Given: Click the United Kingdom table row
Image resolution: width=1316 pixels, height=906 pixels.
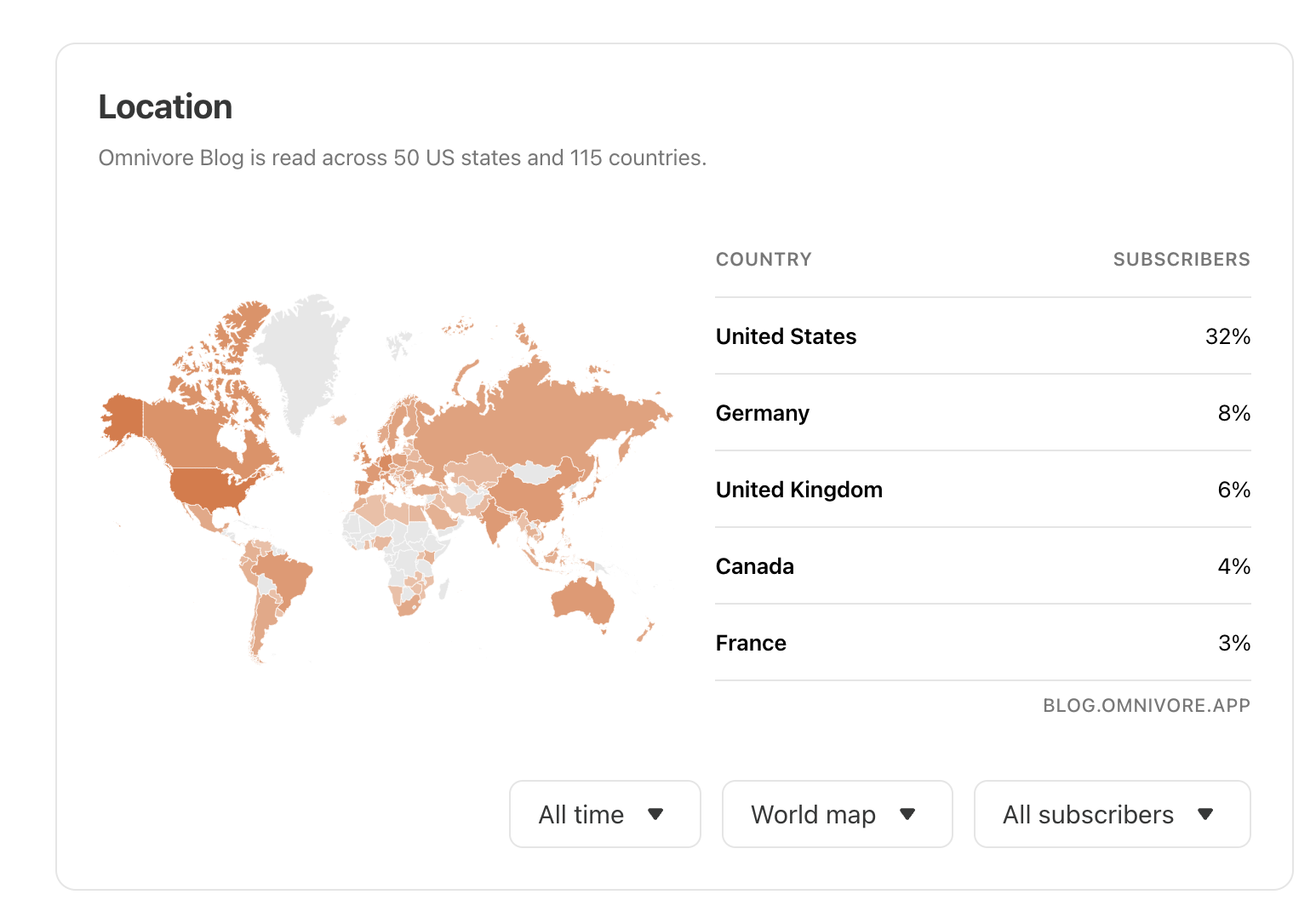Looking at the screenshot, I should pyautogui.click(x=982, y=490).
